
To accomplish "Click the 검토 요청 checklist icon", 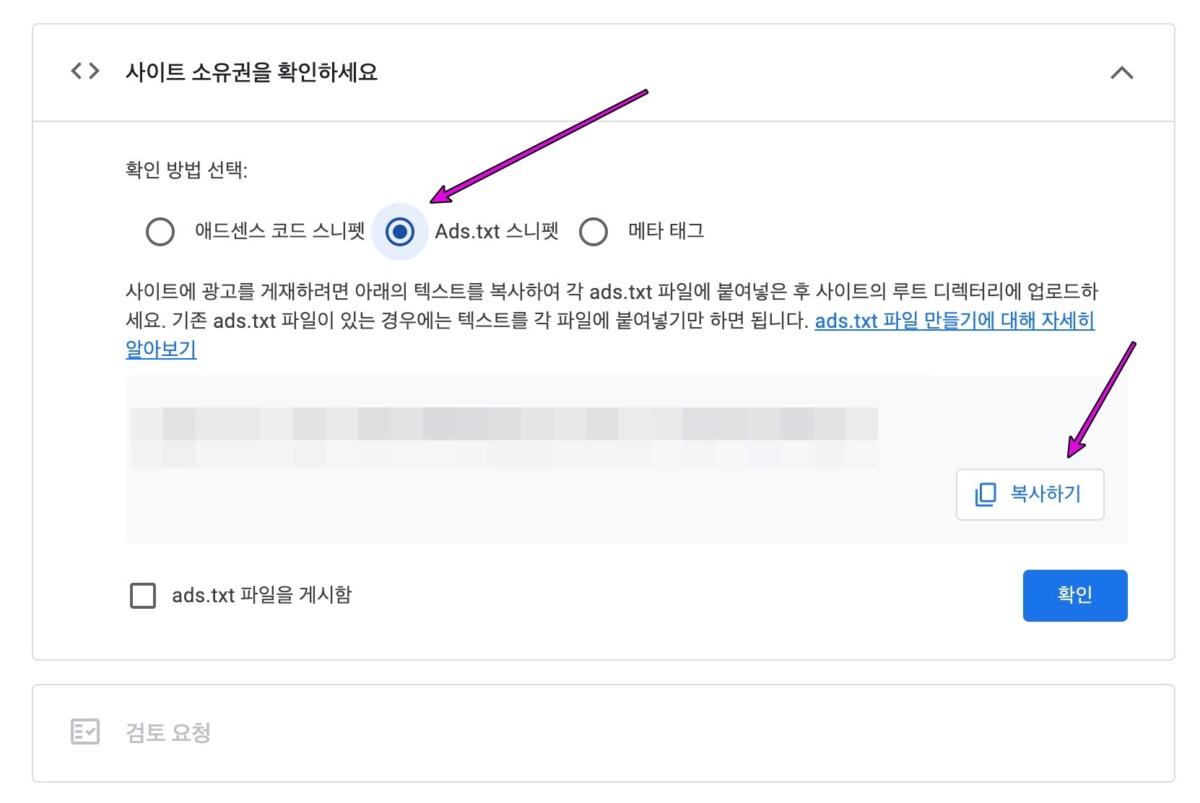I will 85,732.
